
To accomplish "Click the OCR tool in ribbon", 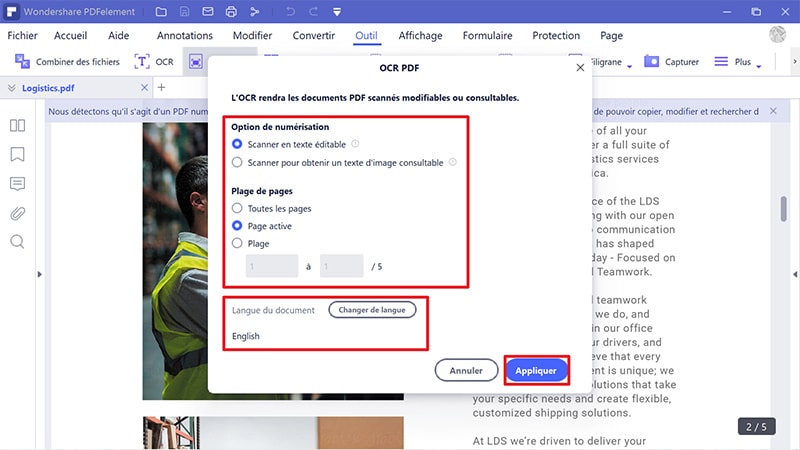I will 154,62.
